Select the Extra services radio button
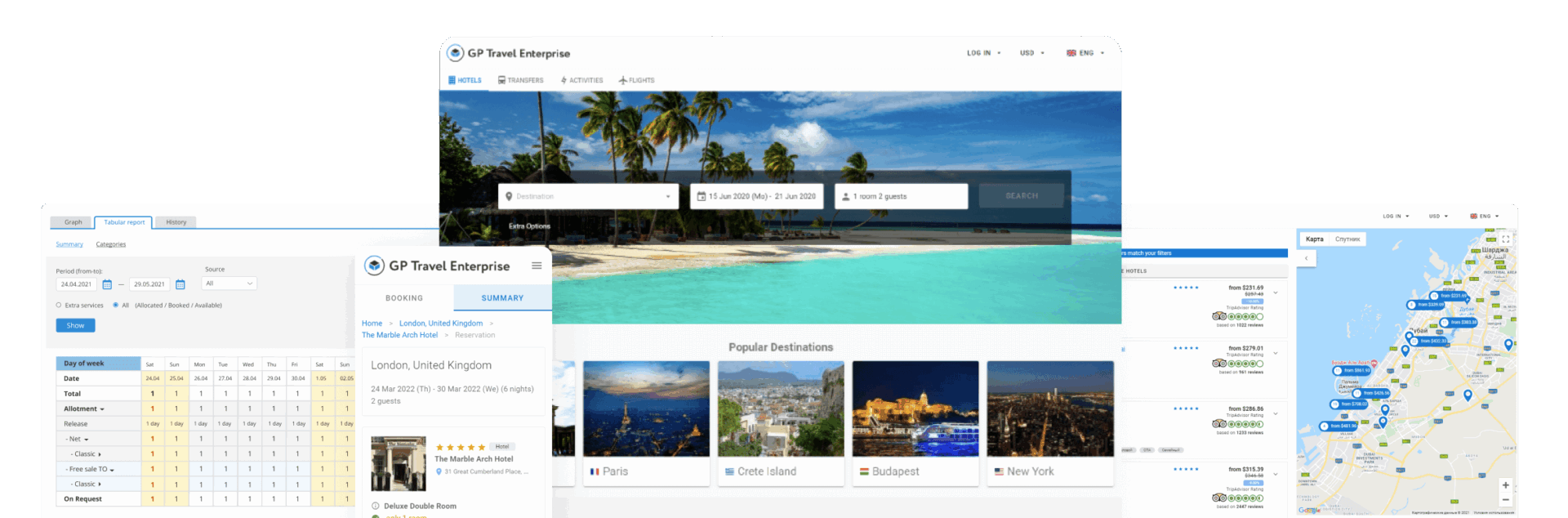Viewport: 1568px width, 518px height. pos(59,306)
